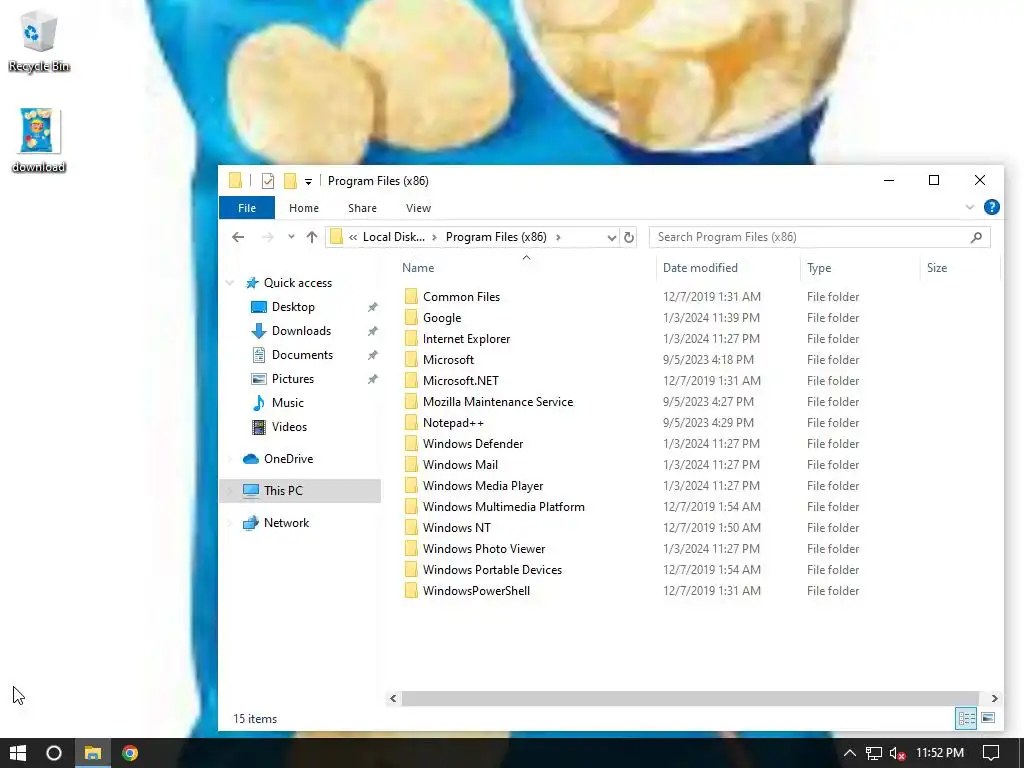Open the File tab
The image size is (1024, 768).
[247, 208]
